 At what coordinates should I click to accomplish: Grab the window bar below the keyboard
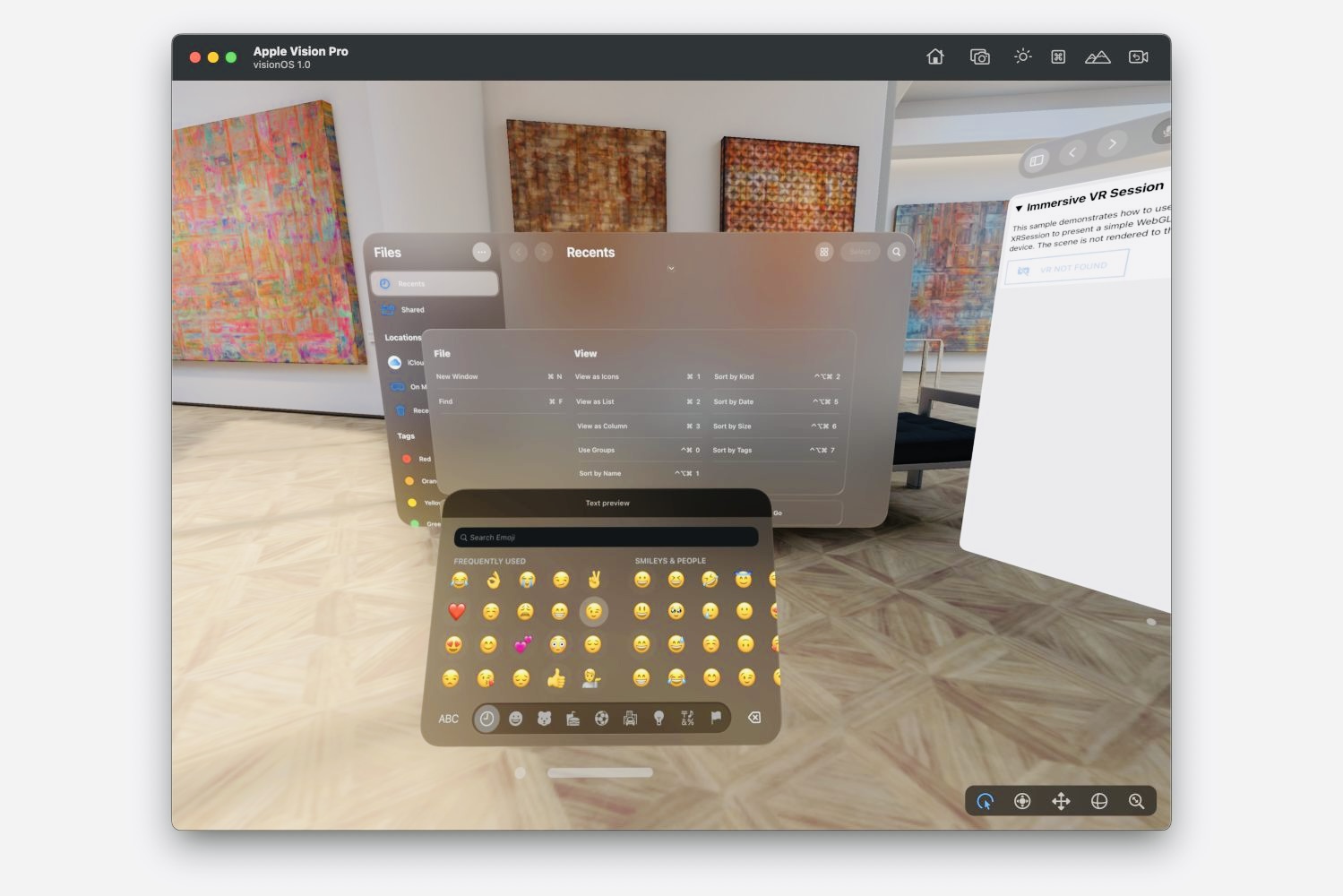tap(600, 772)
